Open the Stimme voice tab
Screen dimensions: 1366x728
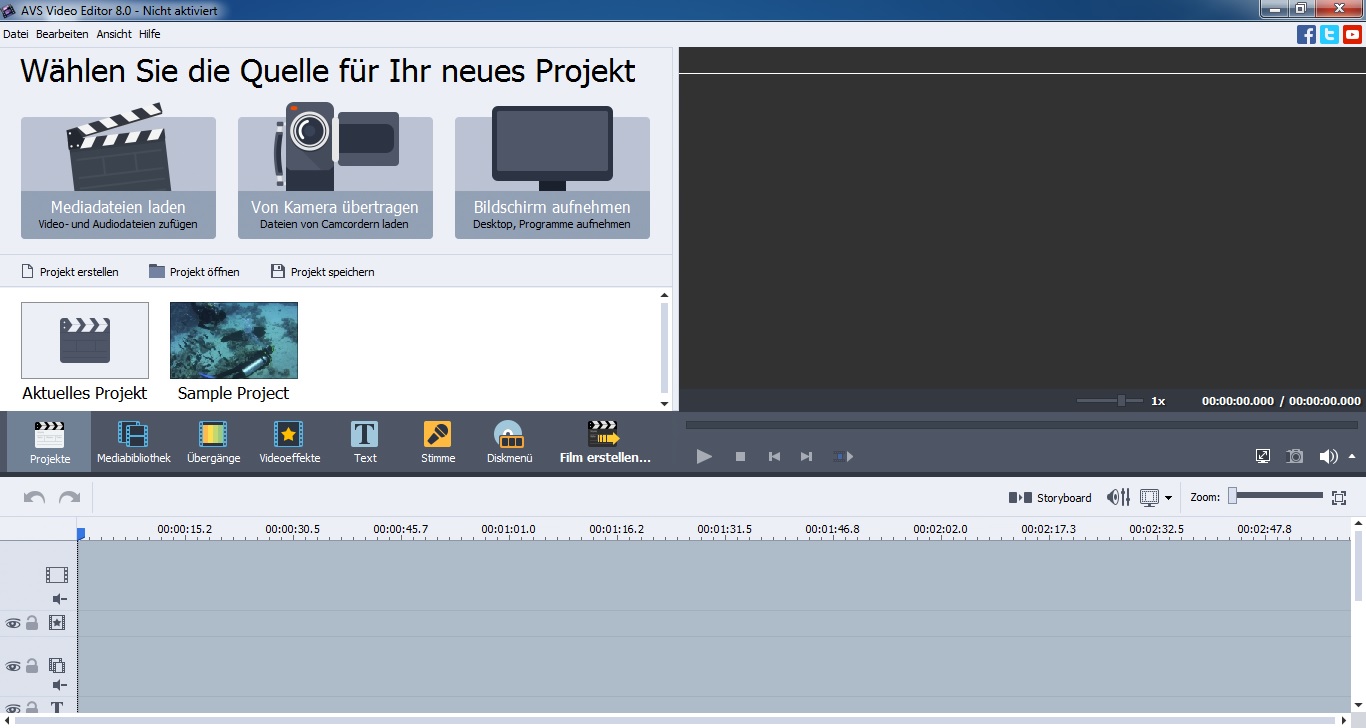pos(438,442)
